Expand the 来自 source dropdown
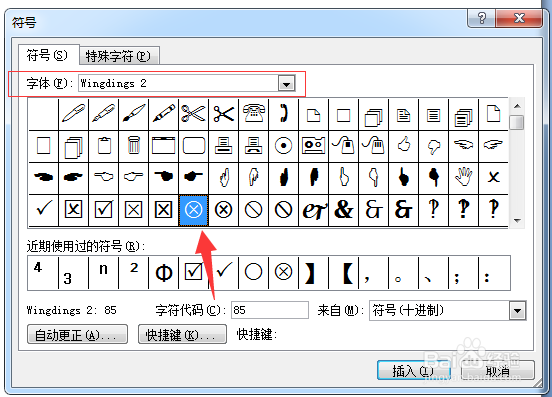 [x=518, y=311]
